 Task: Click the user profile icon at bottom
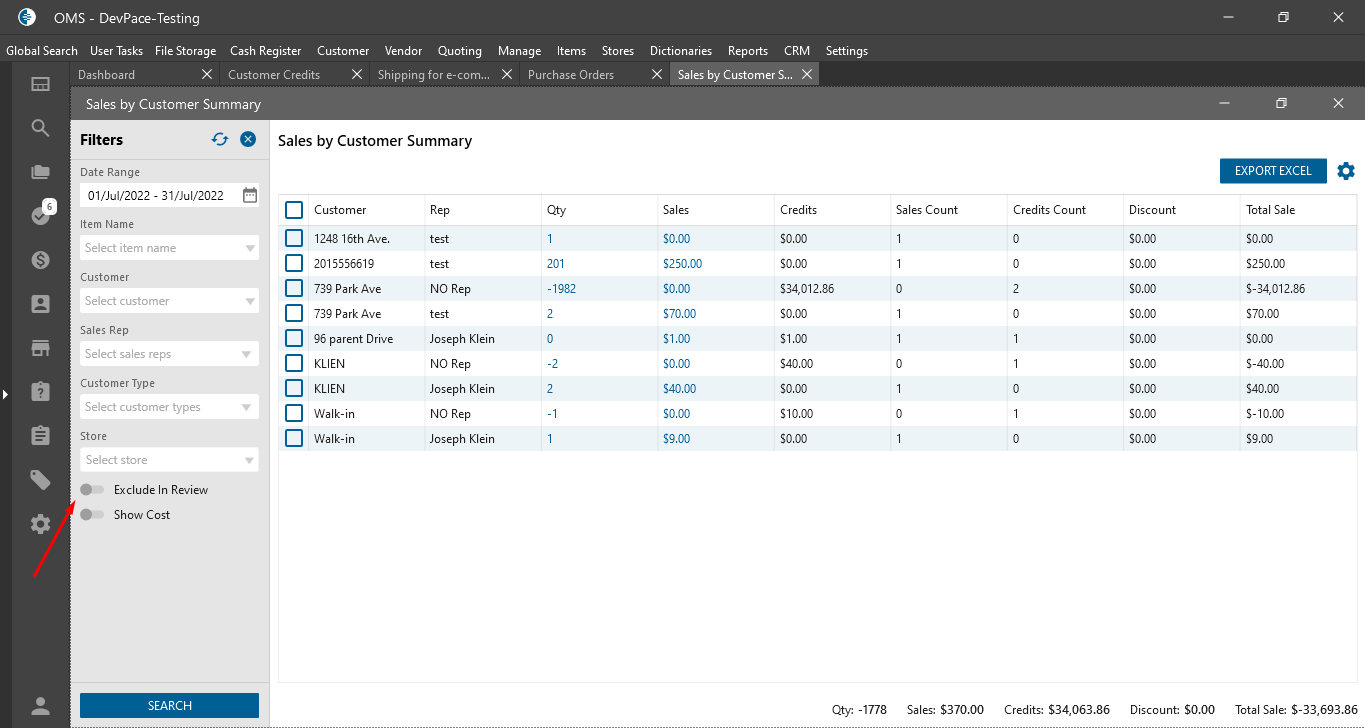[40, 706]
